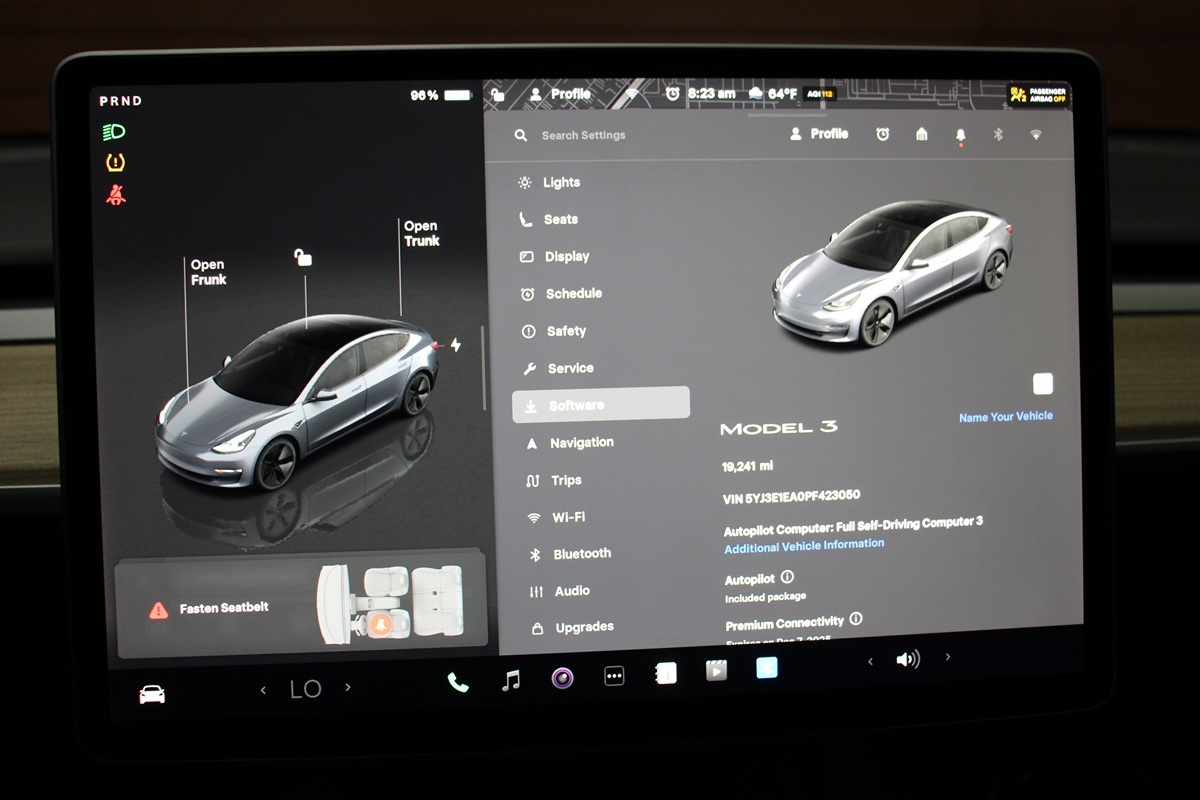
Task: Open the music note media app
Action: point(511,681)
